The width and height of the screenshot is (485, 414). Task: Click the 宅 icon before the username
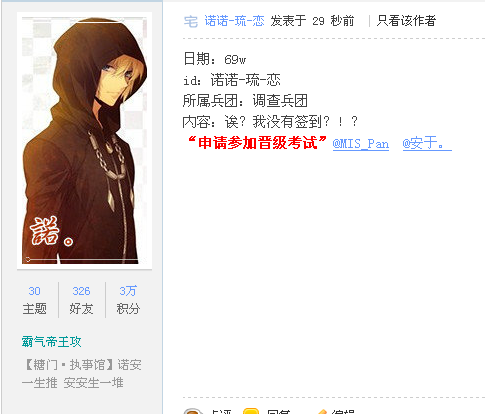pyautogui.click(x=191, y=21)
